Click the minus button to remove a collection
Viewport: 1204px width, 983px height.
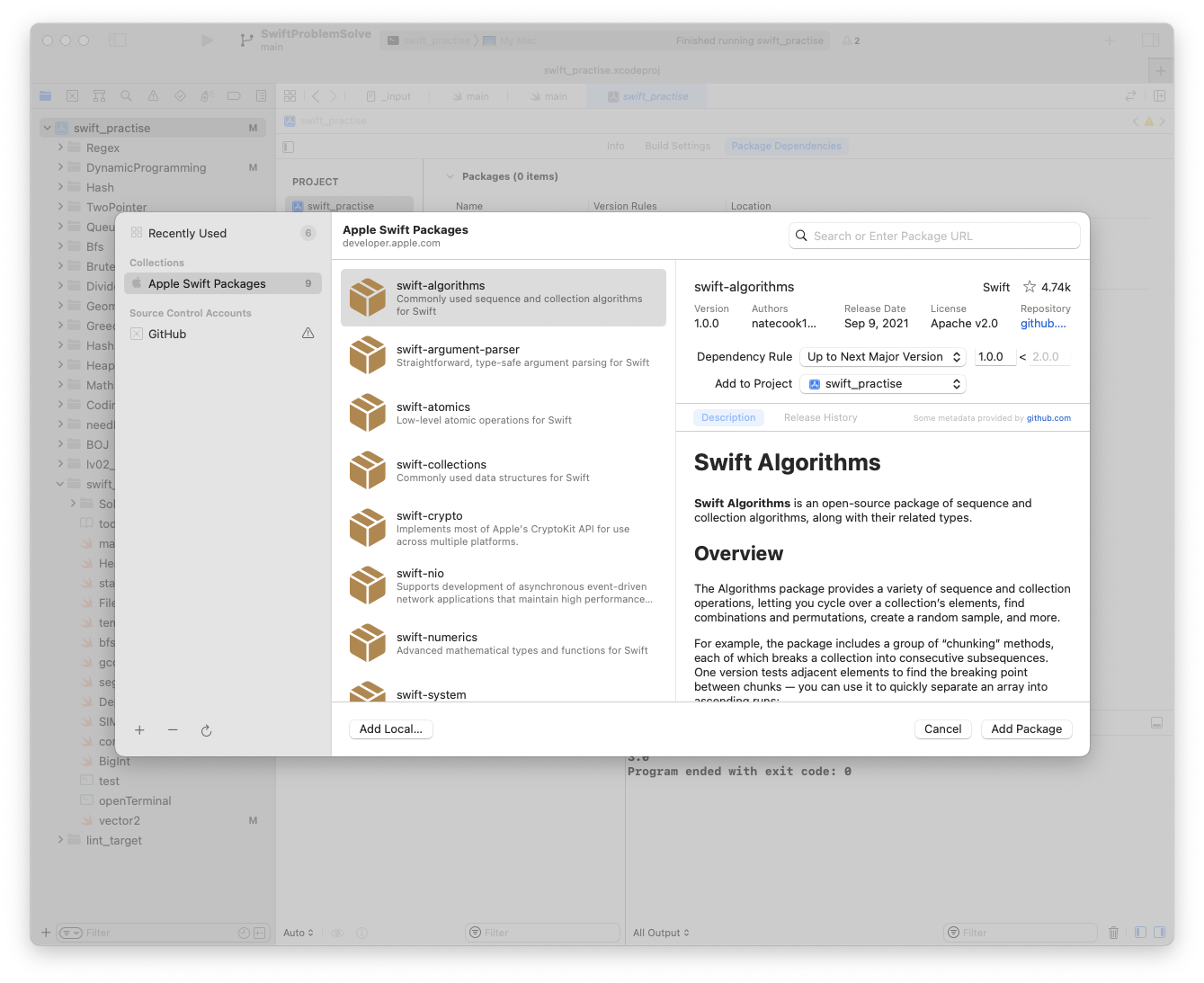point(173,730)
